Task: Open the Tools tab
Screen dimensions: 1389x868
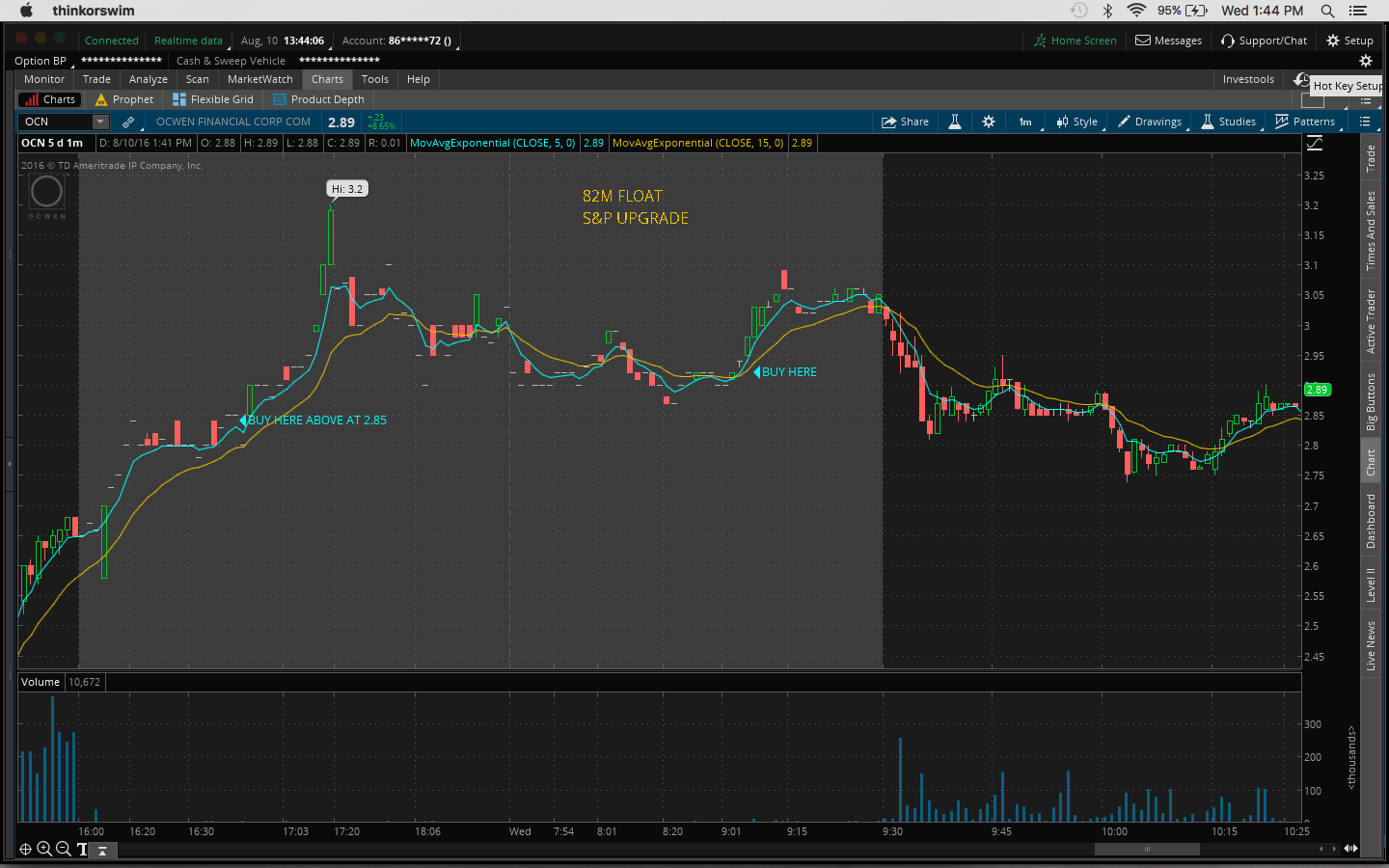Action: [x=375, y=79]
